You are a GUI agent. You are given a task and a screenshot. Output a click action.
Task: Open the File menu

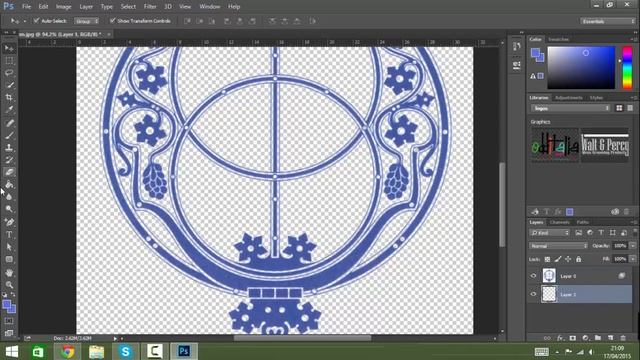click(27, 7)
